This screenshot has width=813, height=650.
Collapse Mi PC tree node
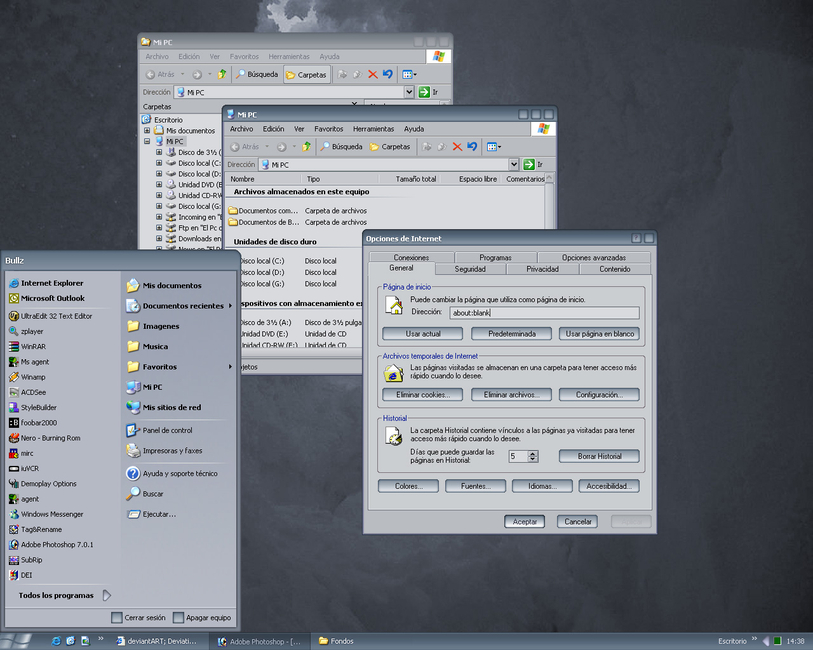coord(147,141)
